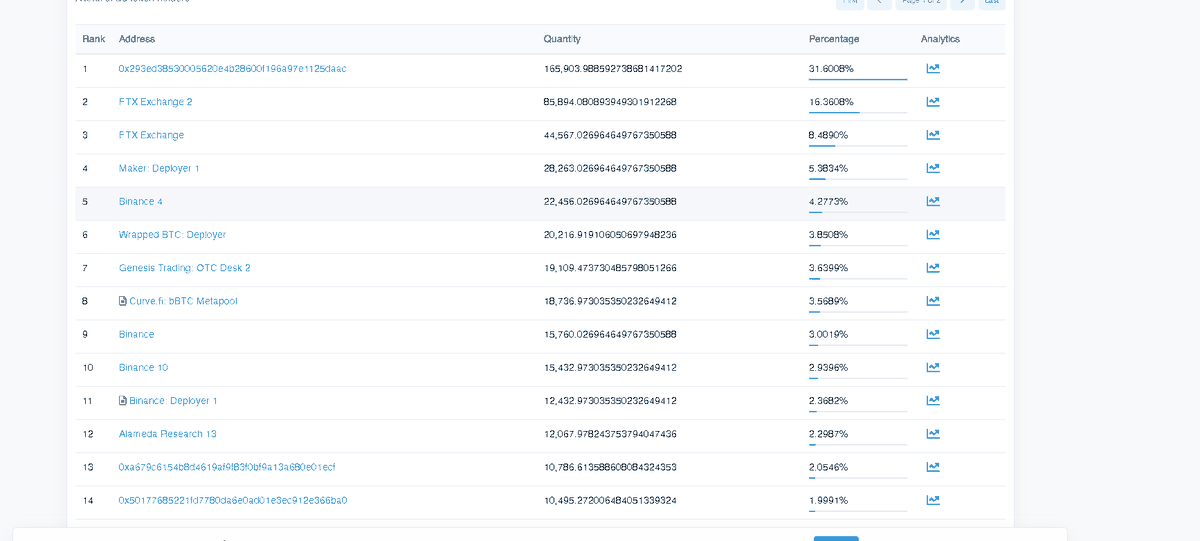Open address 0x50177685221fd77b0da6e0ad01e3ec912e366ba0

(233, 500)
